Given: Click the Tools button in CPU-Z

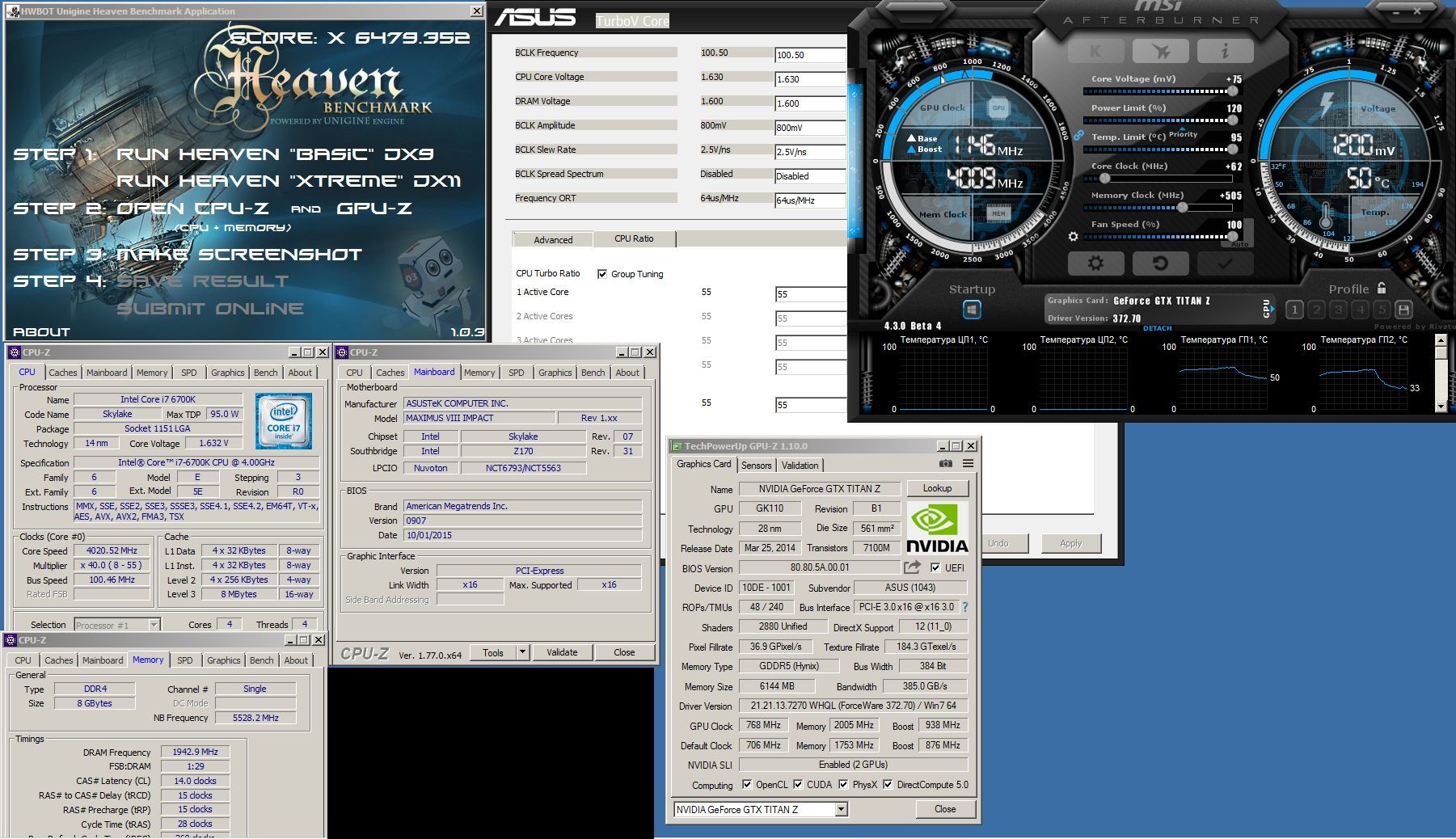Looking at the screenshot, I should click(x=493, y=652).
